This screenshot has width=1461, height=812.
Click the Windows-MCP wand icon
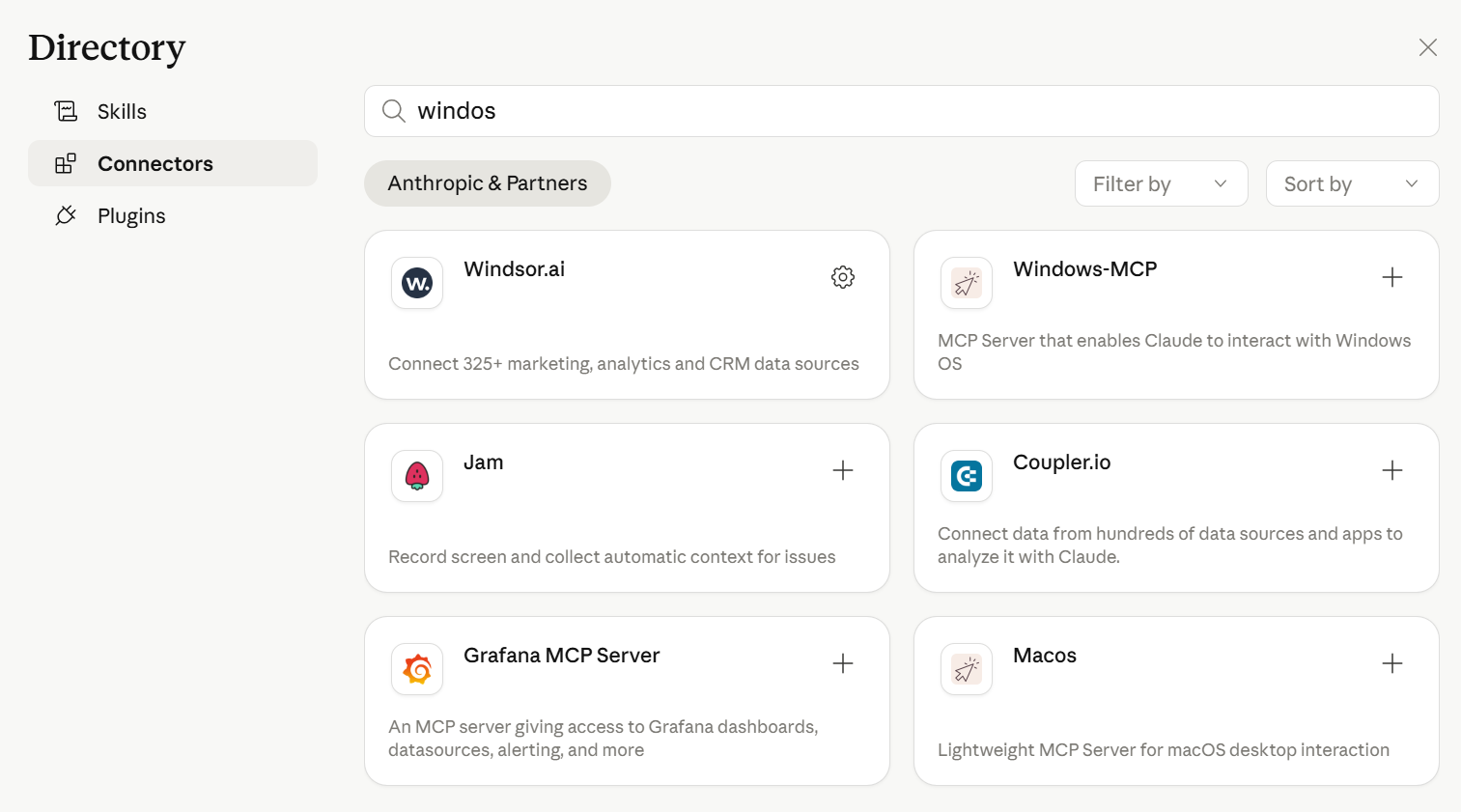[x=966, y=282]
